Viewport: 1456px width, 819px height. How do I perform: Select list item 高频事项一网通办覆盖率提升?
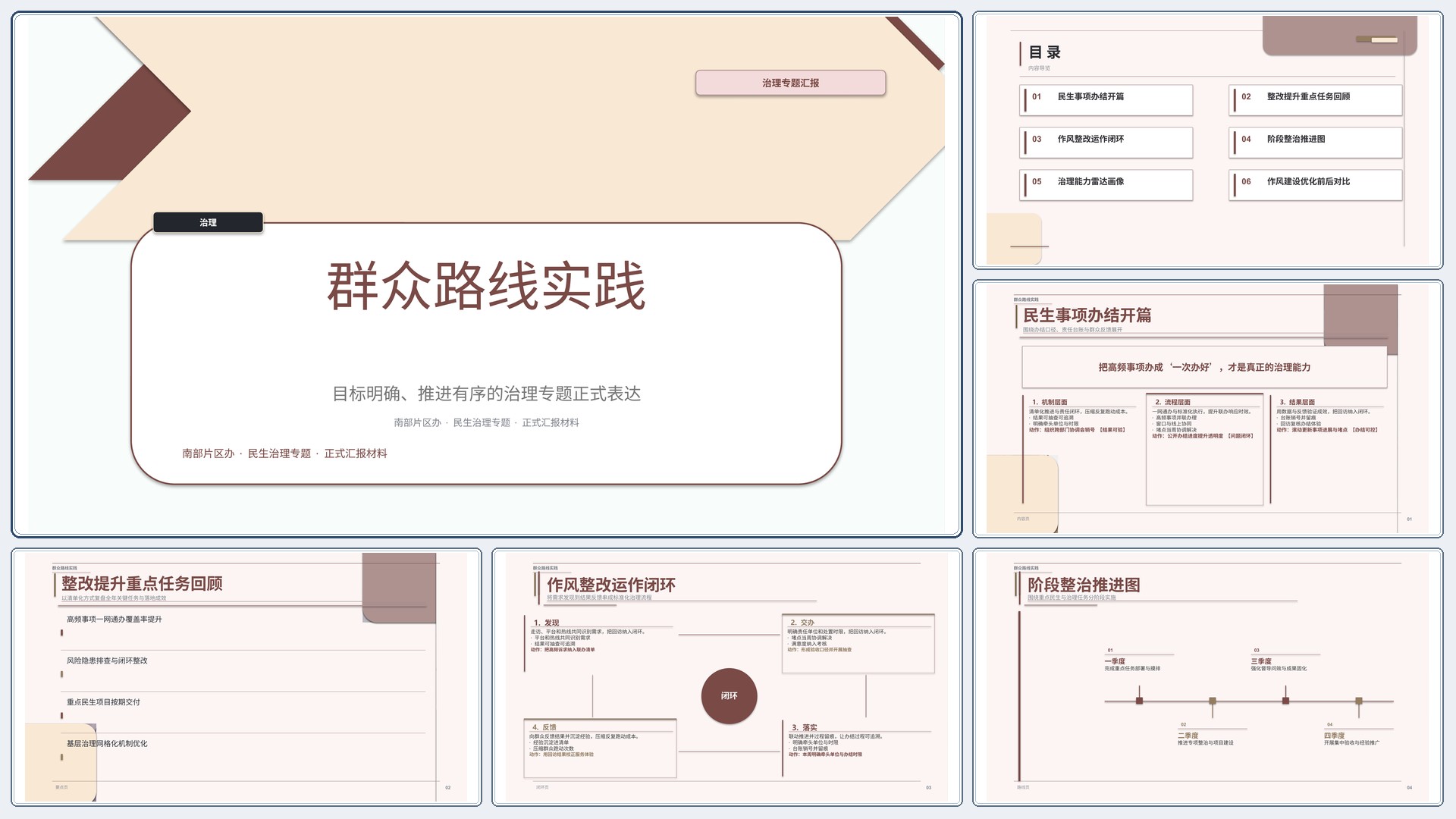point(115,620)
